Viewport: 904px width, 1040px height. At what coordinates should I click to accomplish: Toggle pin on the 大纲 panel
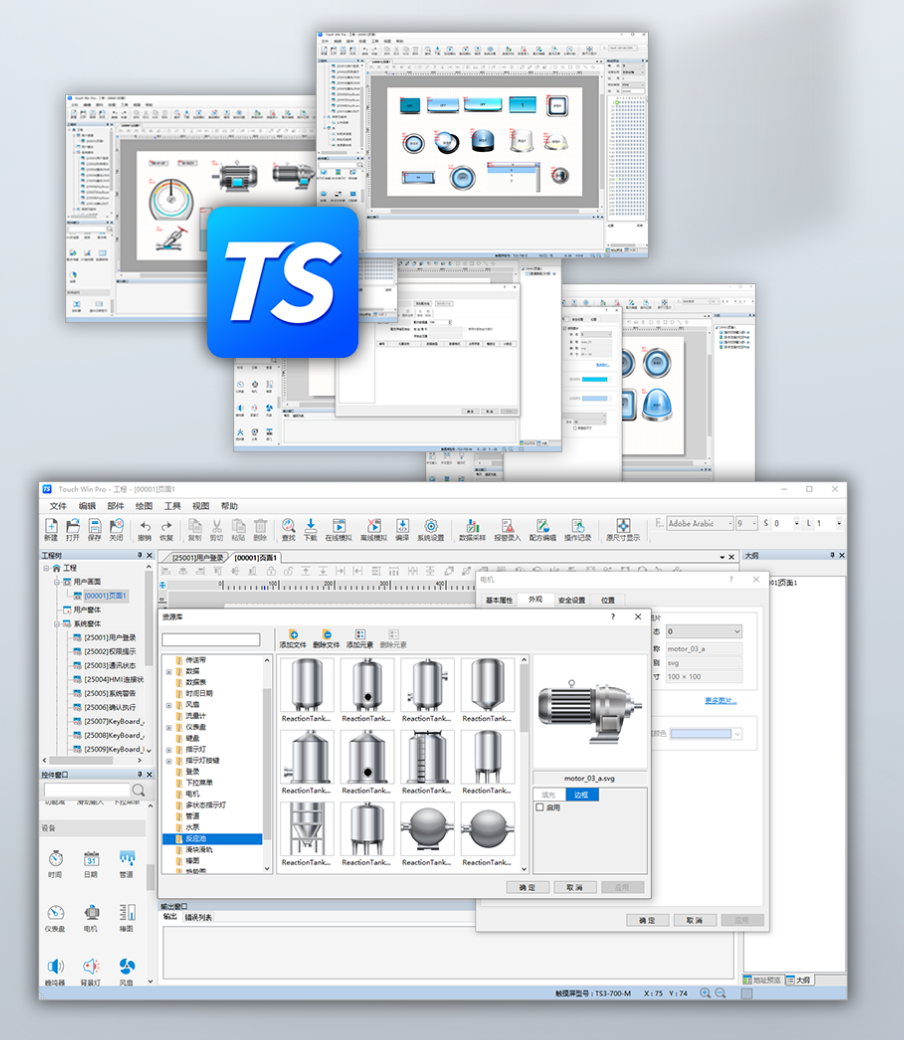click(832, 555)
